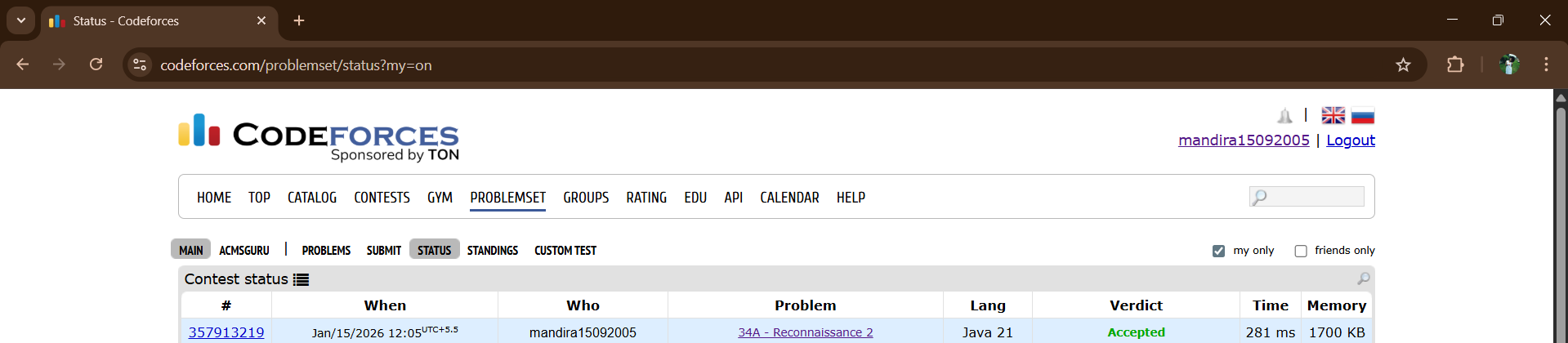Switch to the ACMSGURU sub-tab

tap(244, 251)
